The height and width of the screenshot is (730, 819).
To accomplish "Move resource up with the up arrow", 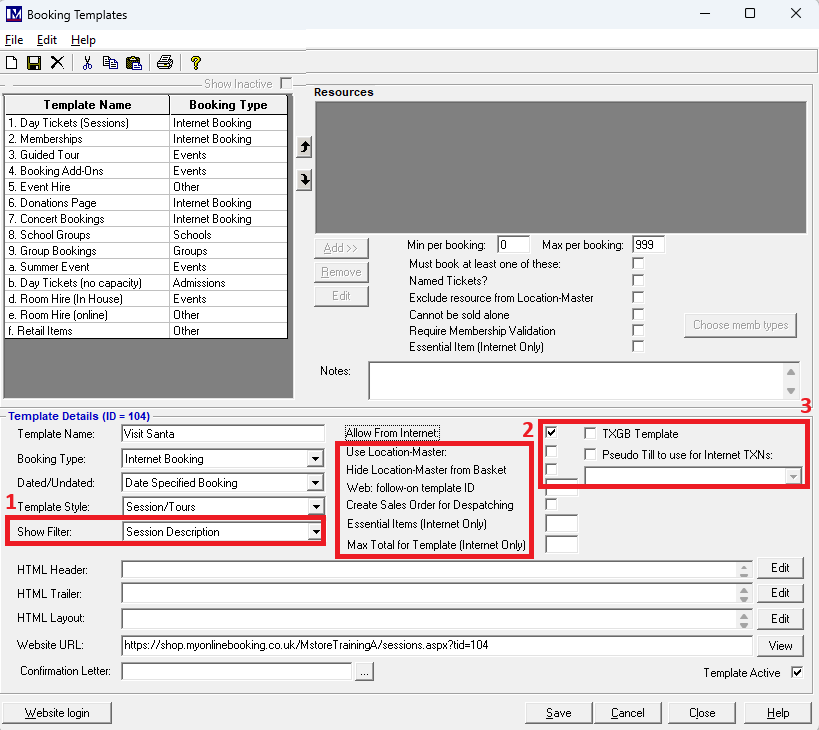I will pyautogui.click(x=305, y=148).
